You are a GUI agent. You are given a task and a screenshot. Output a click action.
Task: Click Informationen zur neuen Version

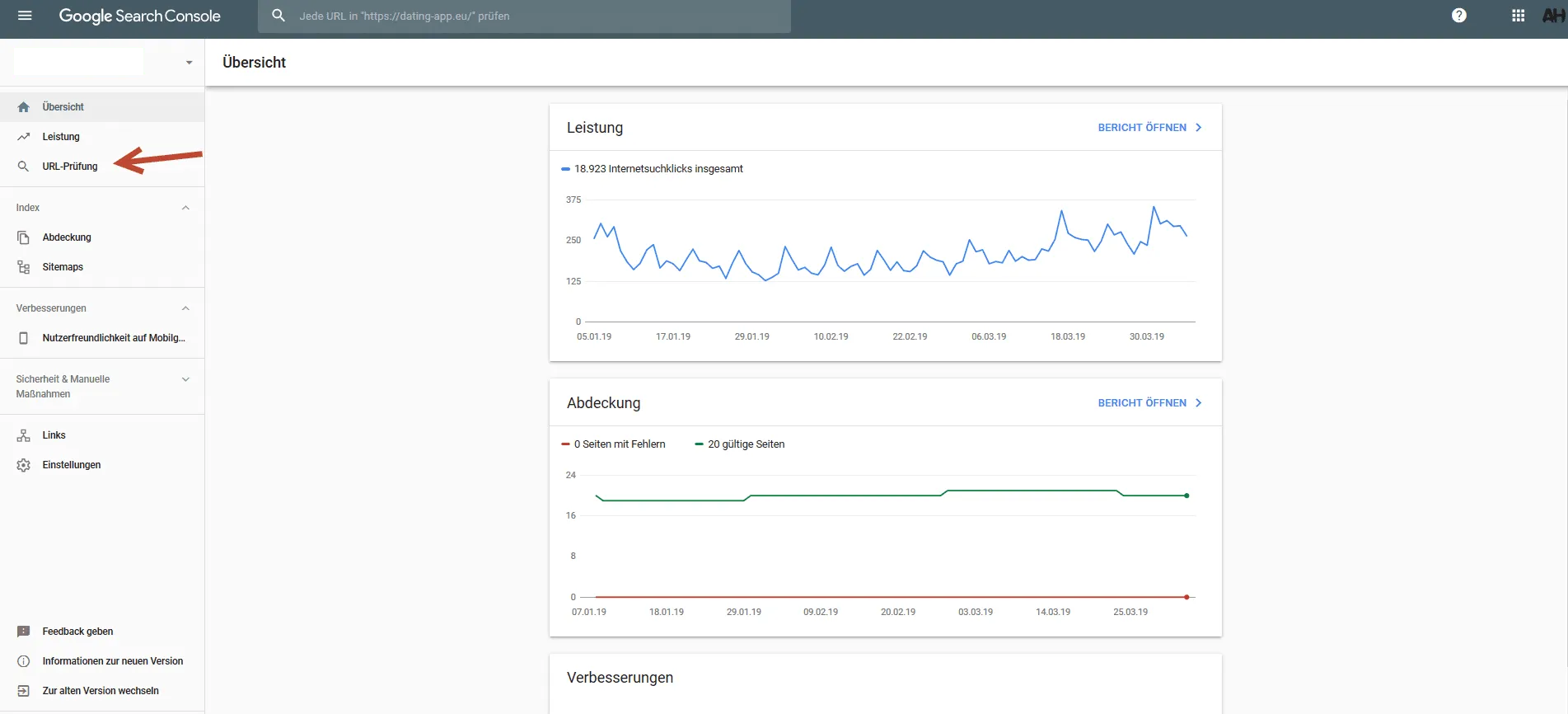(113, 661)
